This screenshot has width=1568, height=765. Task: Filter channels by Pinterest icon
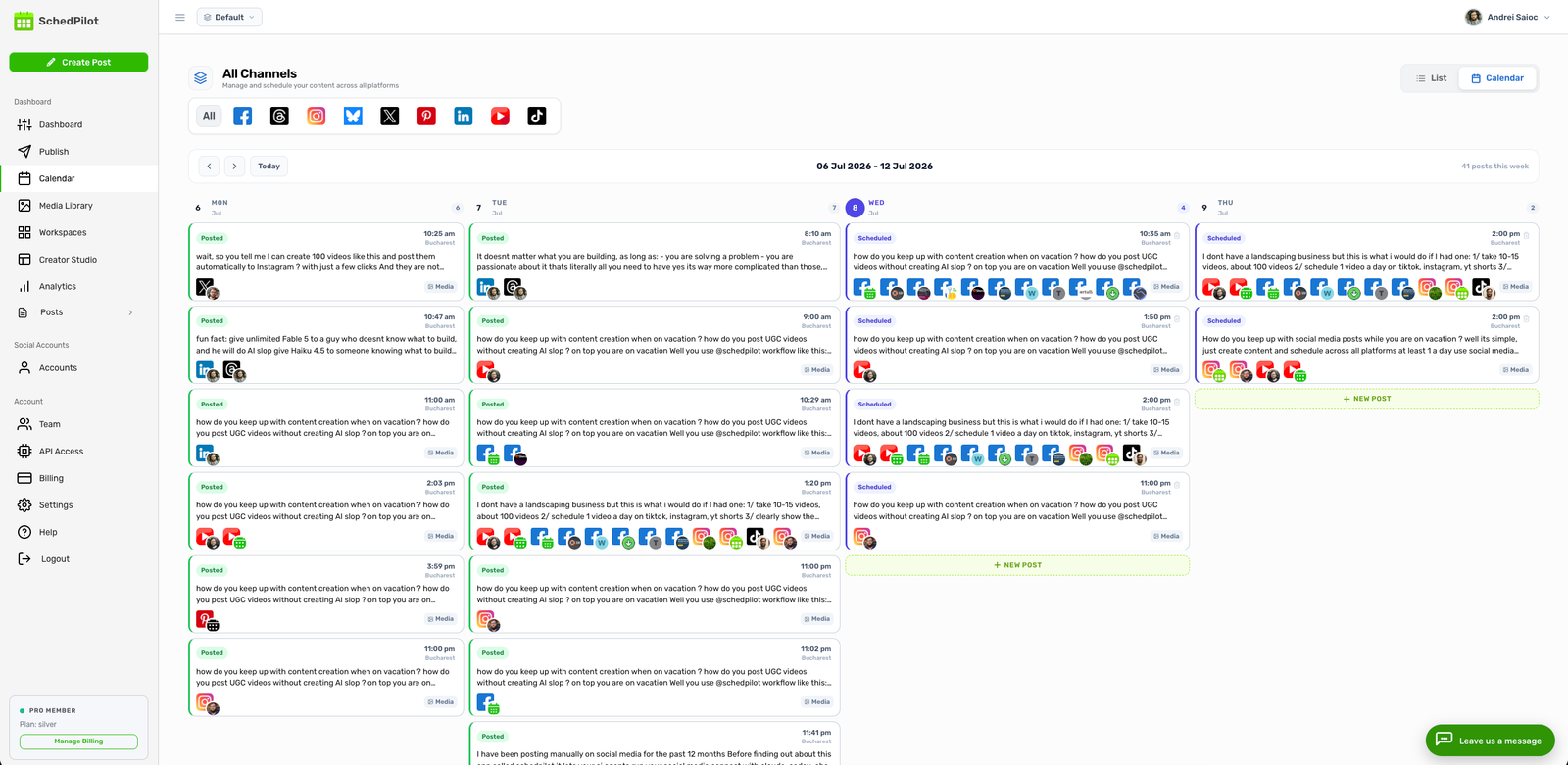pos(426,116)
